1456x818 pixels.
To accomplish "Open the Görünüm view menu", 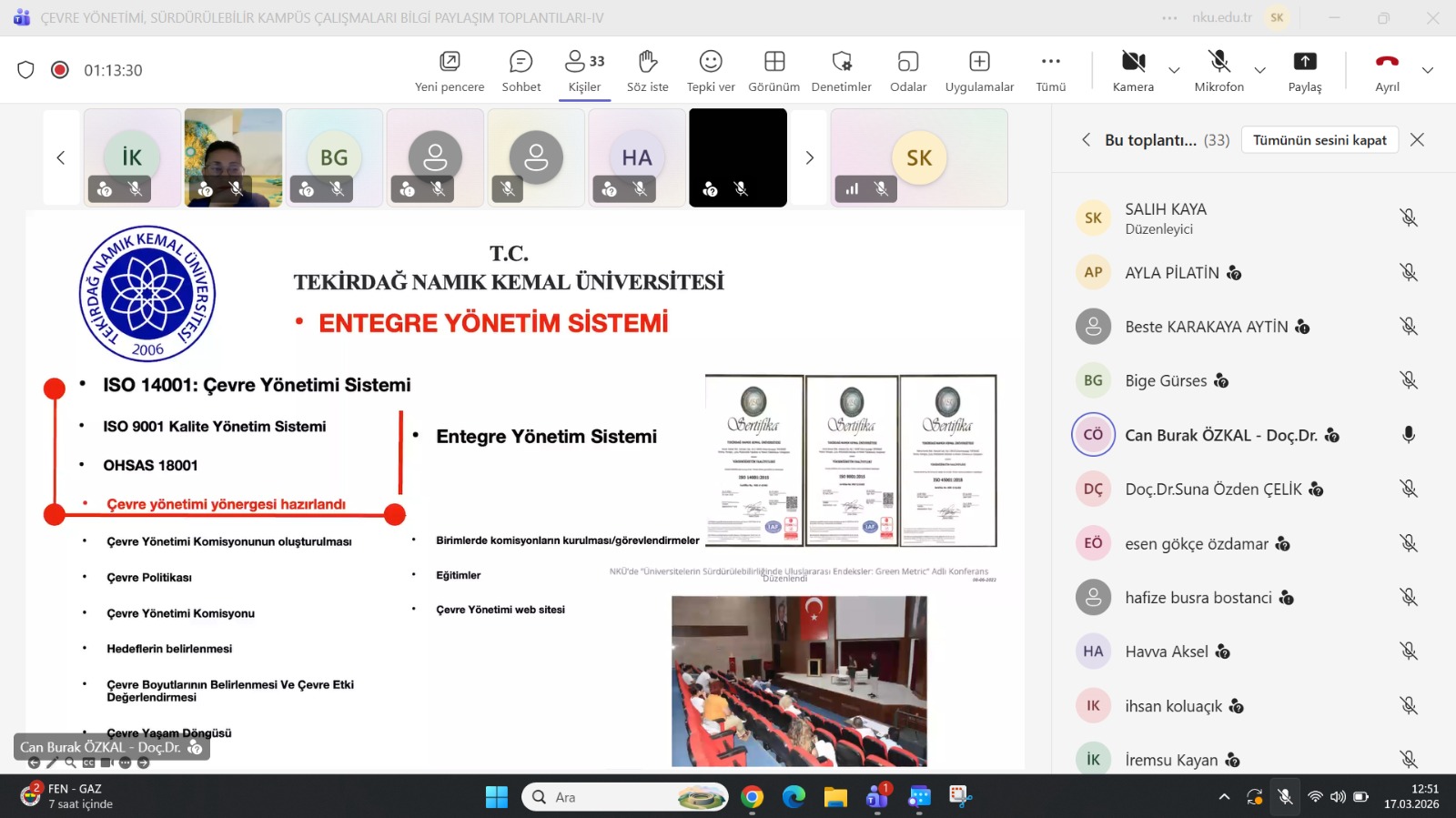I will click(773, 70).
